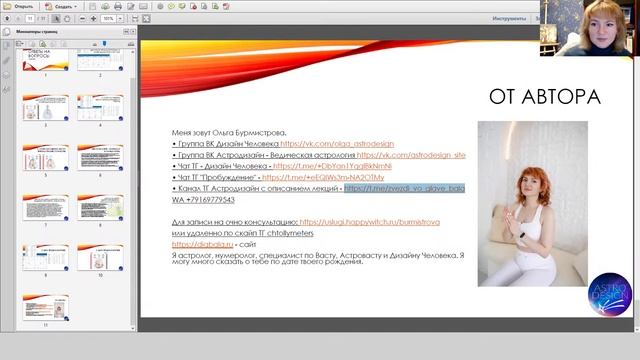Click the fit width scrolling icon
Viewport: 640px width, 360px height.
click(135, 18)
